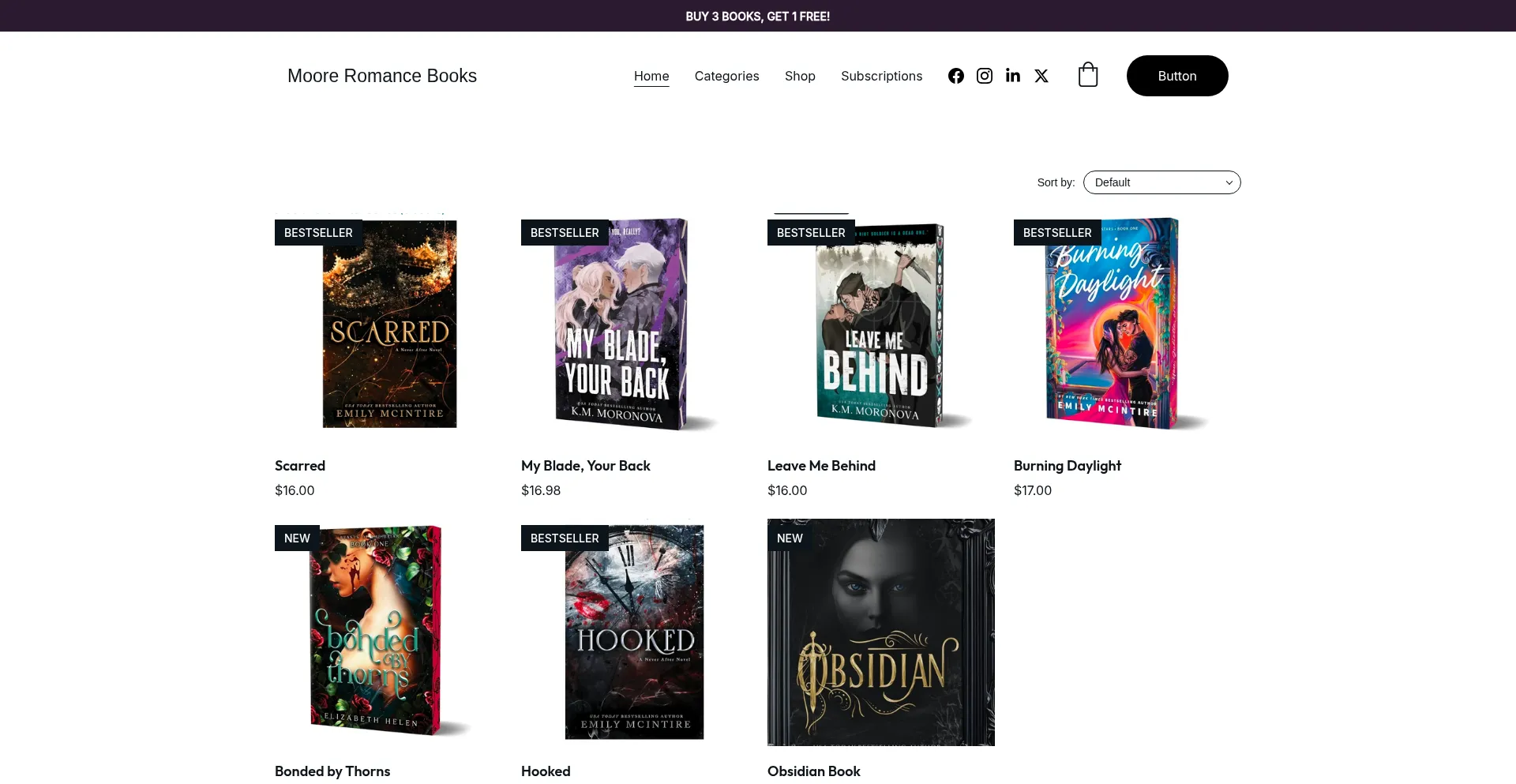Go to the Home menu item
1516x784 pixels.
tap(651, 76)
